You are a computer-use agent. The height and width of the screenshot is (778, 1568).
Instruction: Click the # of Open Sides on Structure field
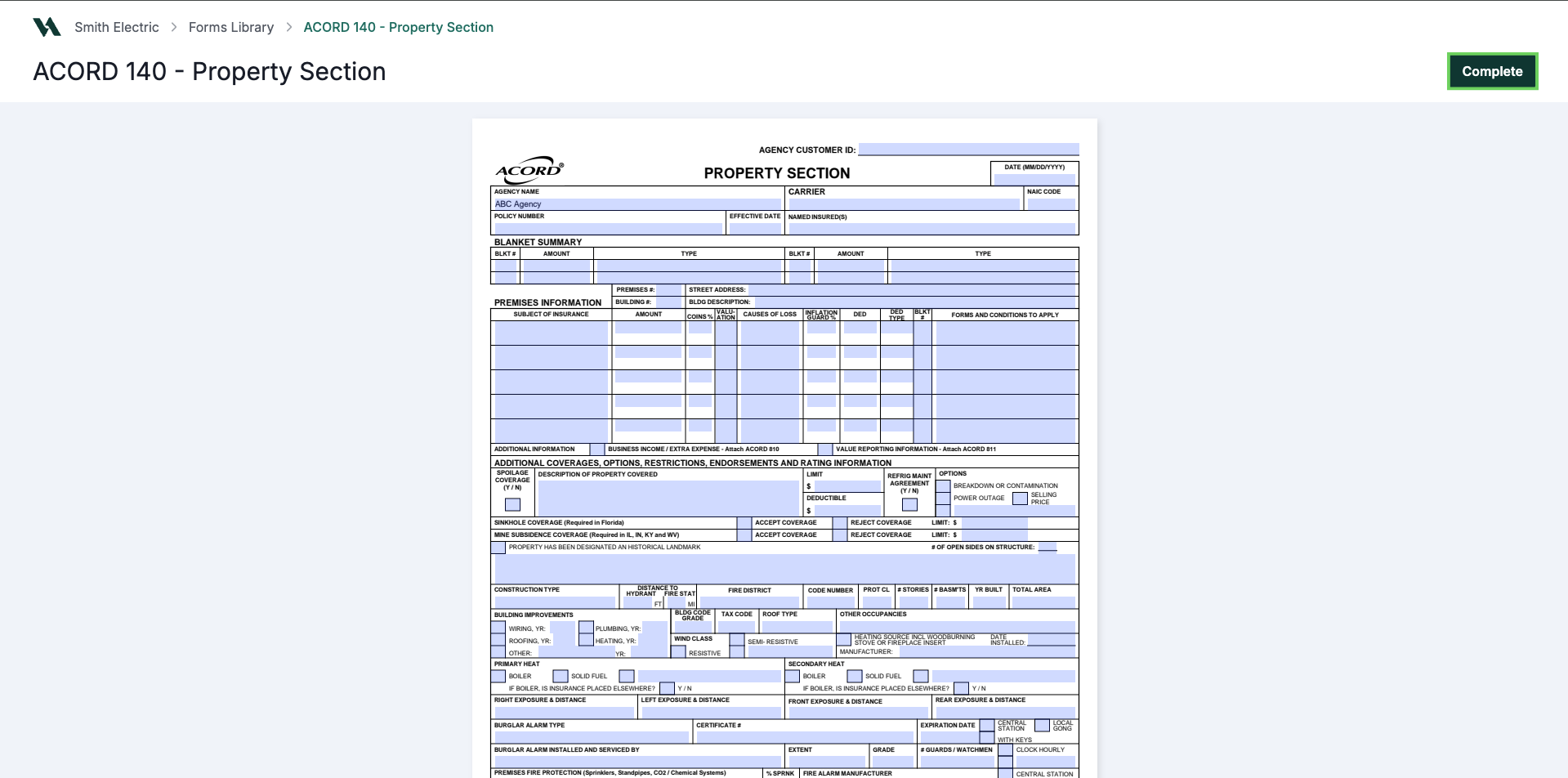click(1048, 548)
